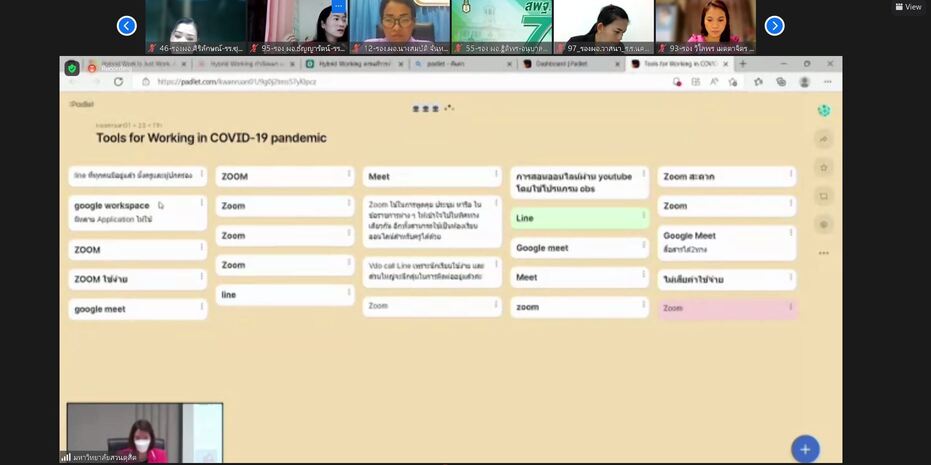Image resolution: width=931 pixels, height=465 pixels.
Task: Open browser favorites star icon
Action: pyautogui.click(x=758, y=82)
